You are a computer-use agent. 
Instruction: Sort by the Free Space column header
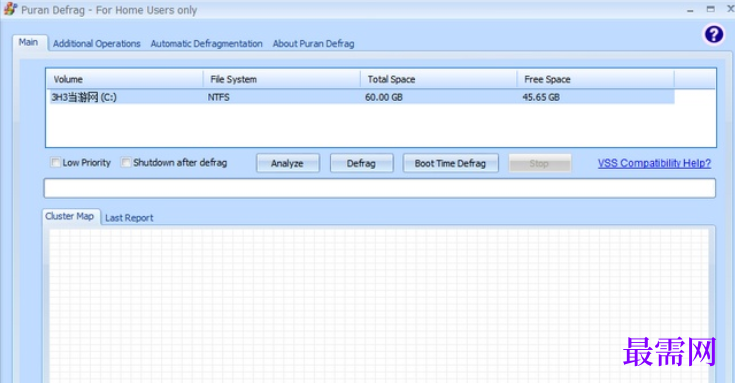pos(595,79)
